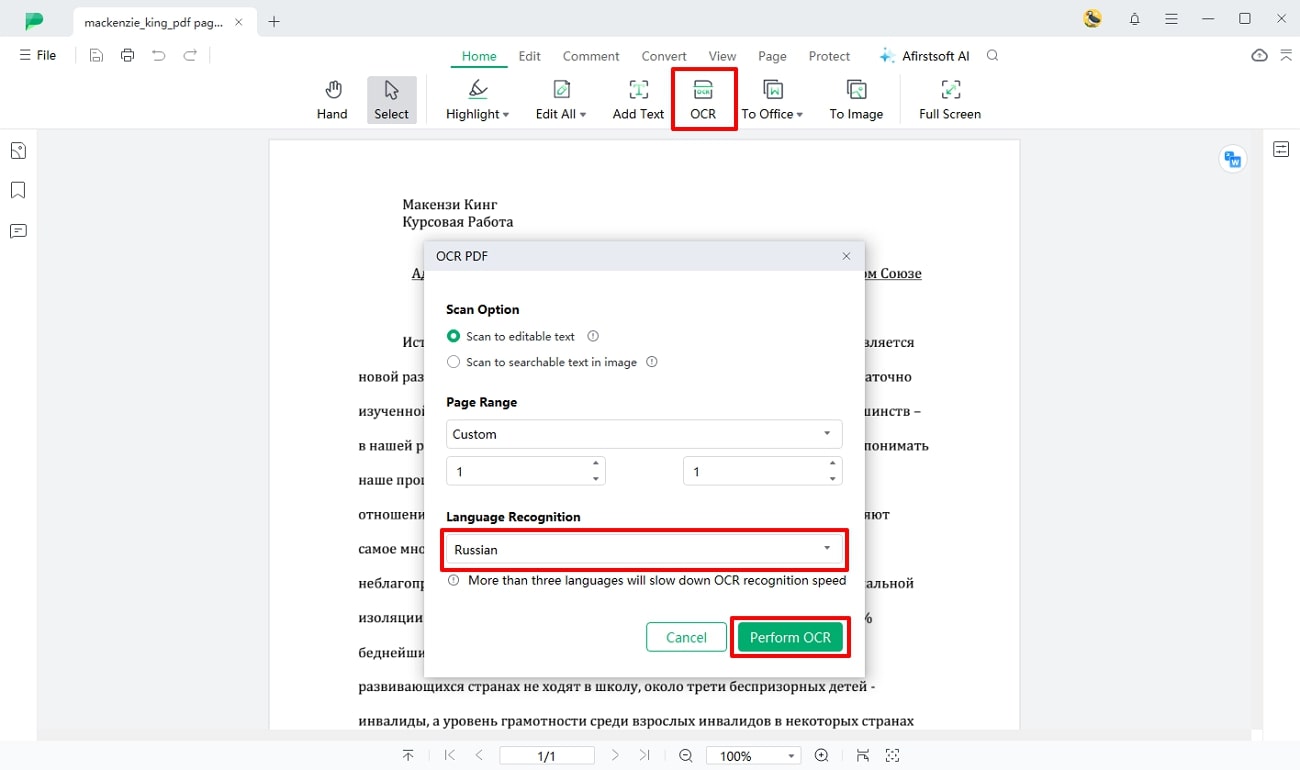This screenshot has height=770, width=1300.
Task: Switch to the Page tab
Action: tap(772, 56)
